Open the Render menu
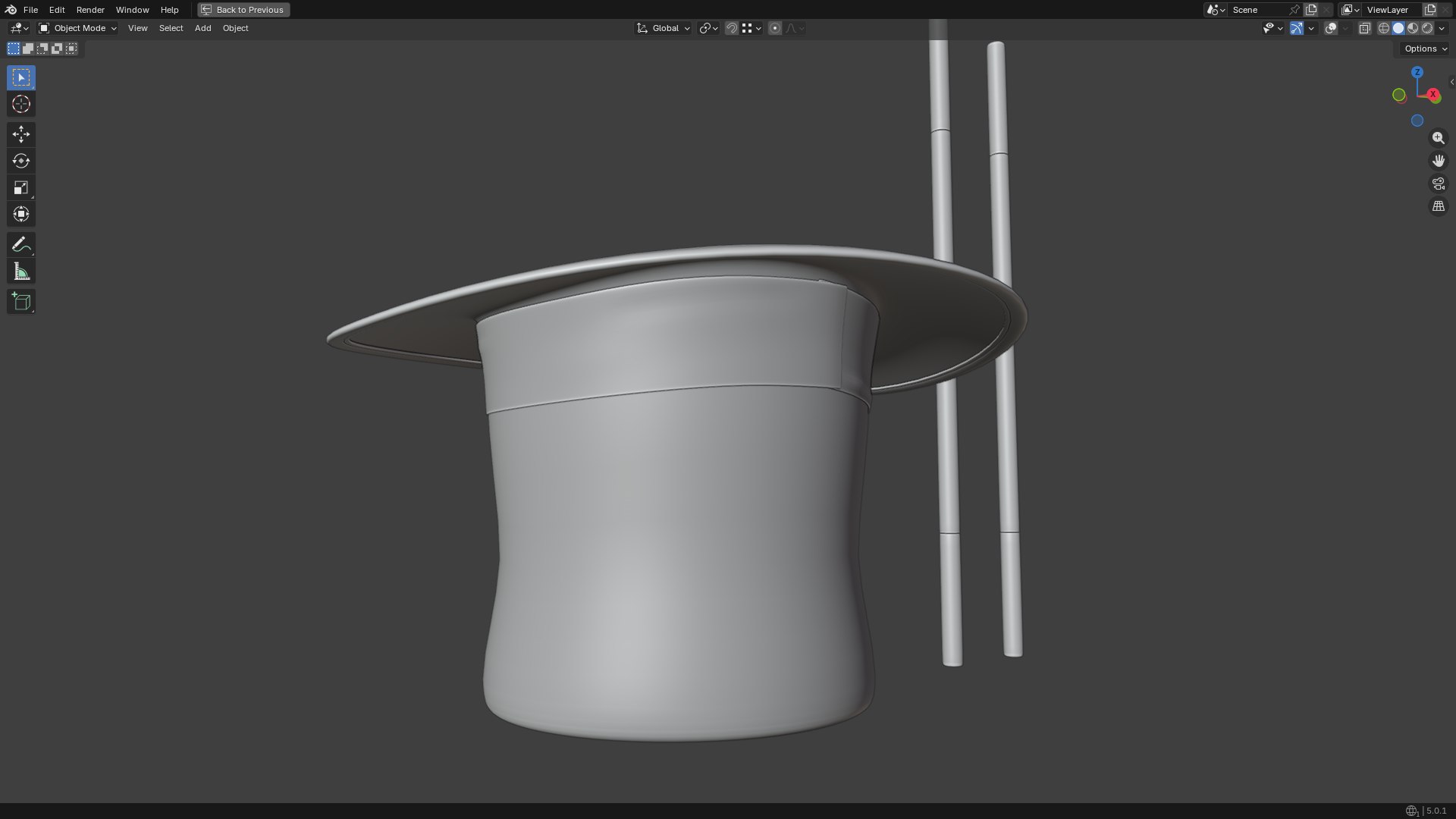1456x819 pixels. [x=90, y=10]
